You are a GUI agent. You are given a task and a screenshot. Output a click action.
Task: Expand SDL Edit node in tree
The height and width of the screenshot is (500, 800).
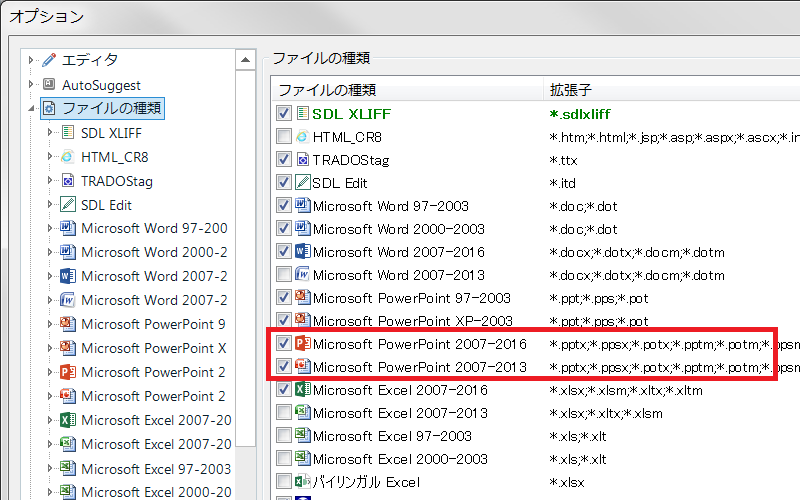pyautogui.click(x=49, y=205)
